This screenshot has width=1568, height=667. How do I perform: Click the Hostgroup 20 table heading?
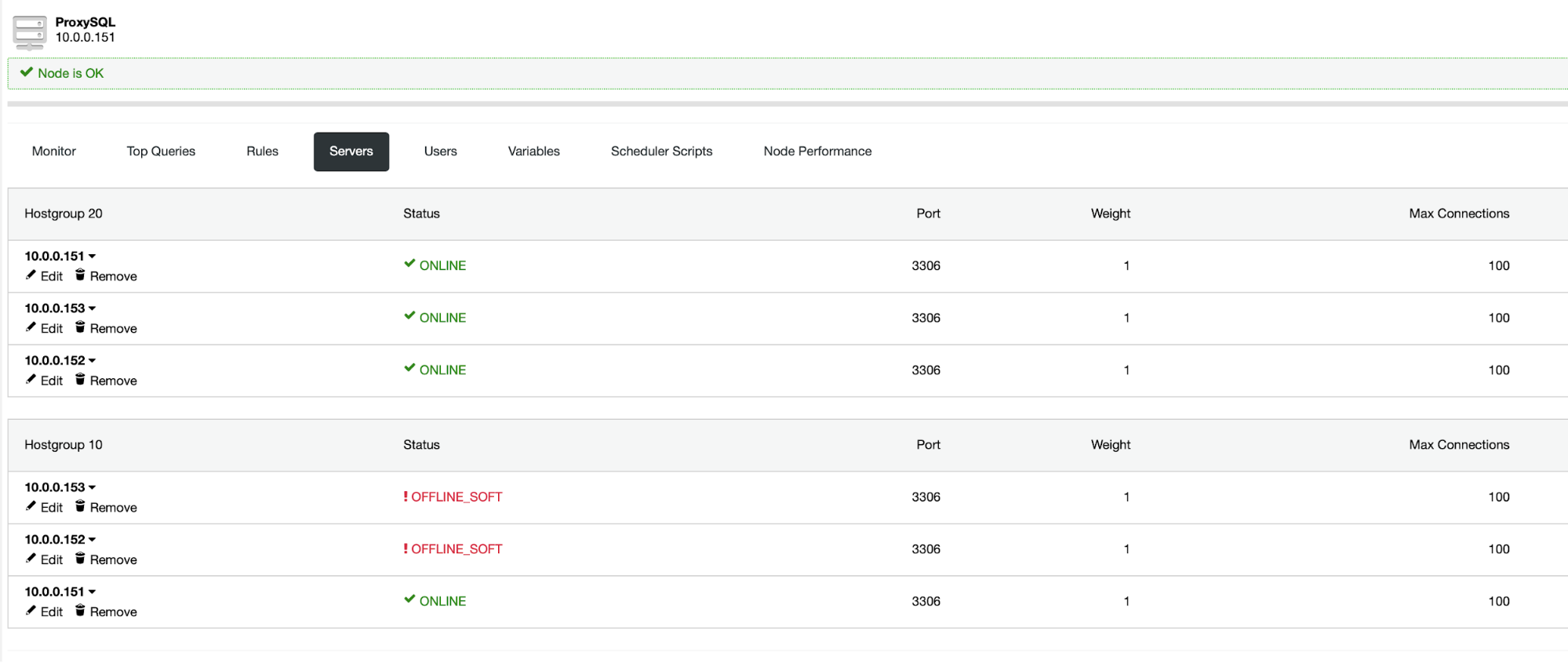point(64,213)
